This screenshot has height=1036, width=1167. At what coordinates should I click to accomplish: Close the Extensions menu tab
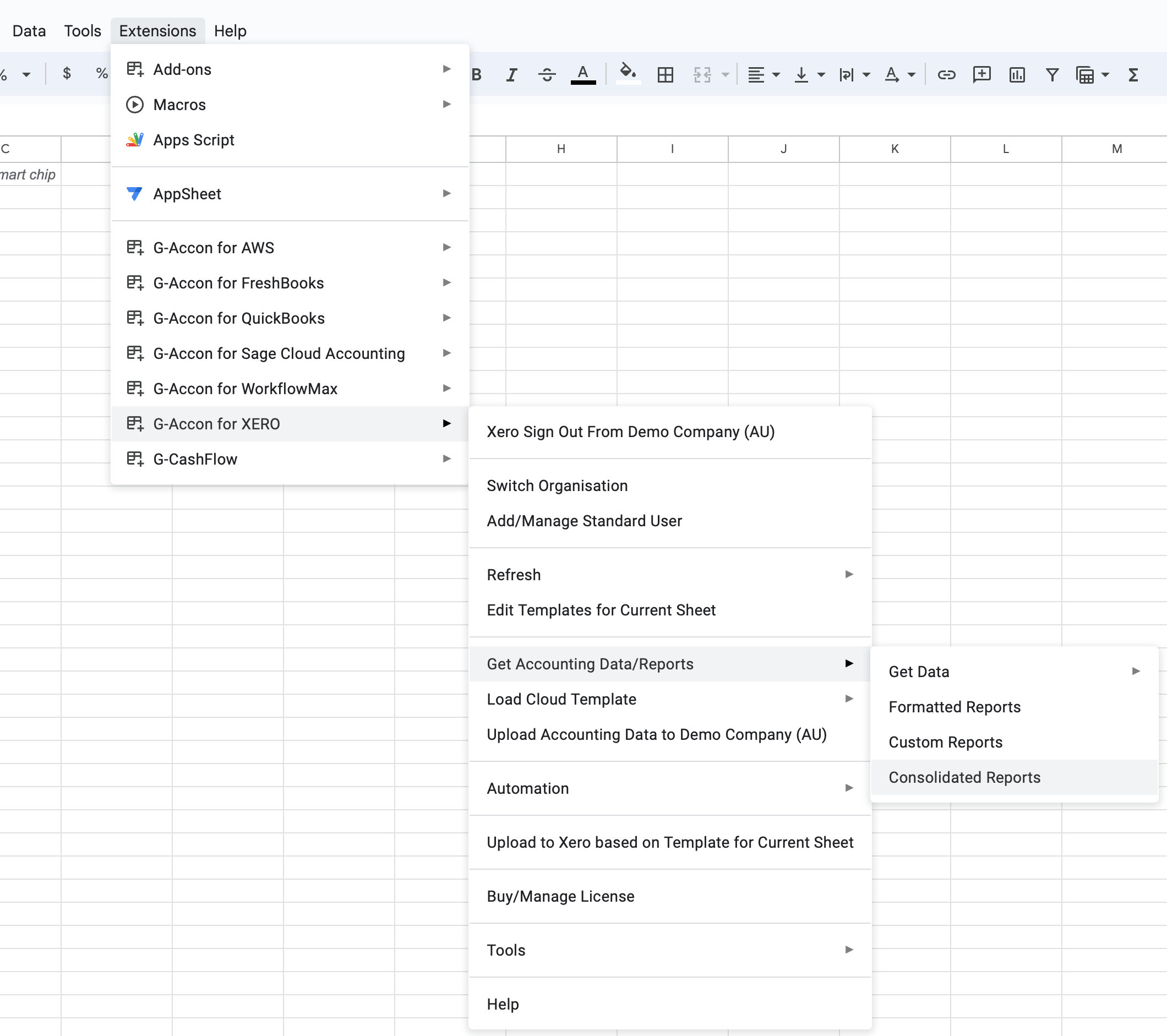pyautogui.click(x=157, y=31)
